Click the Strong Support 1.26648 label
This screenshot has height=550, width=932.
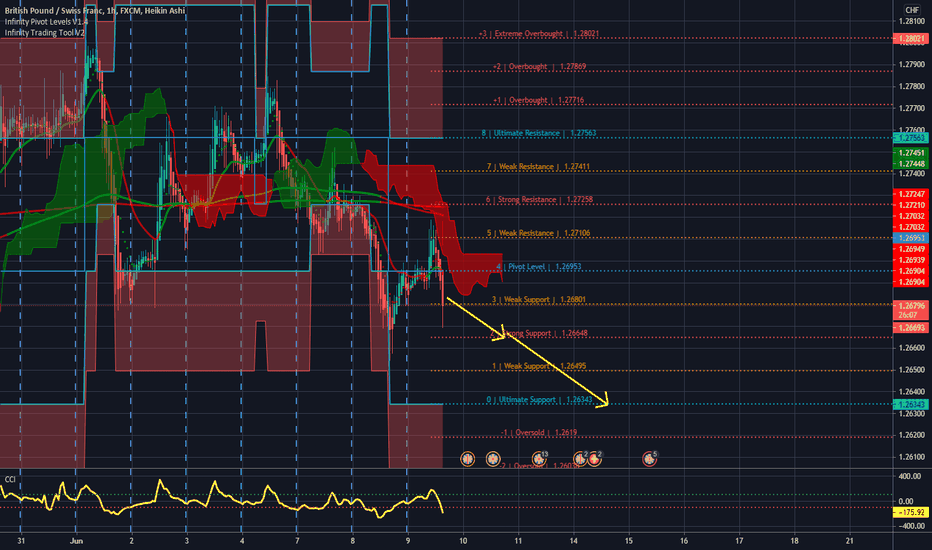539,333
